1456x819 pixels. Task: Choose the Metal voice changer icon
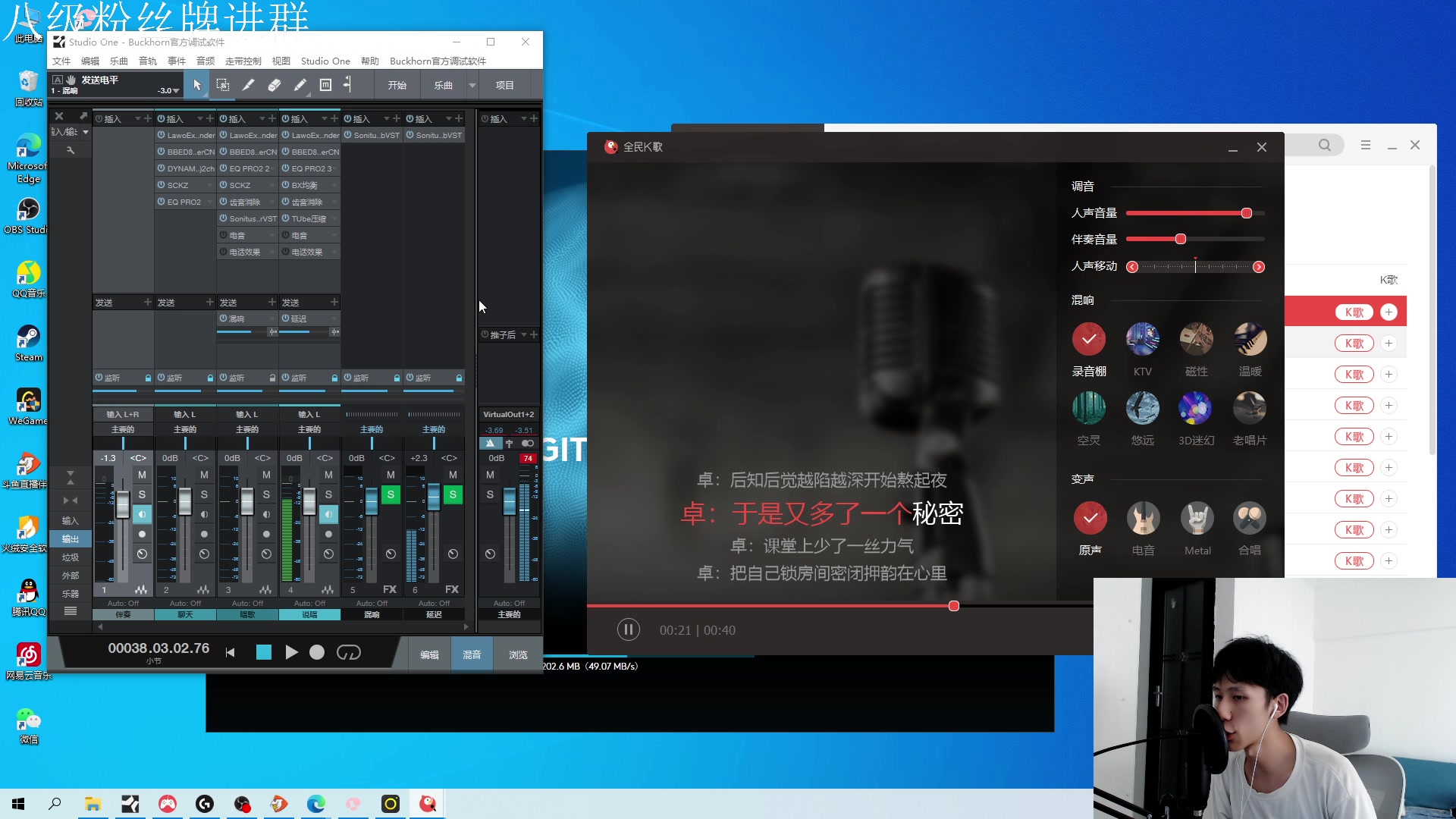[1197, 518]
